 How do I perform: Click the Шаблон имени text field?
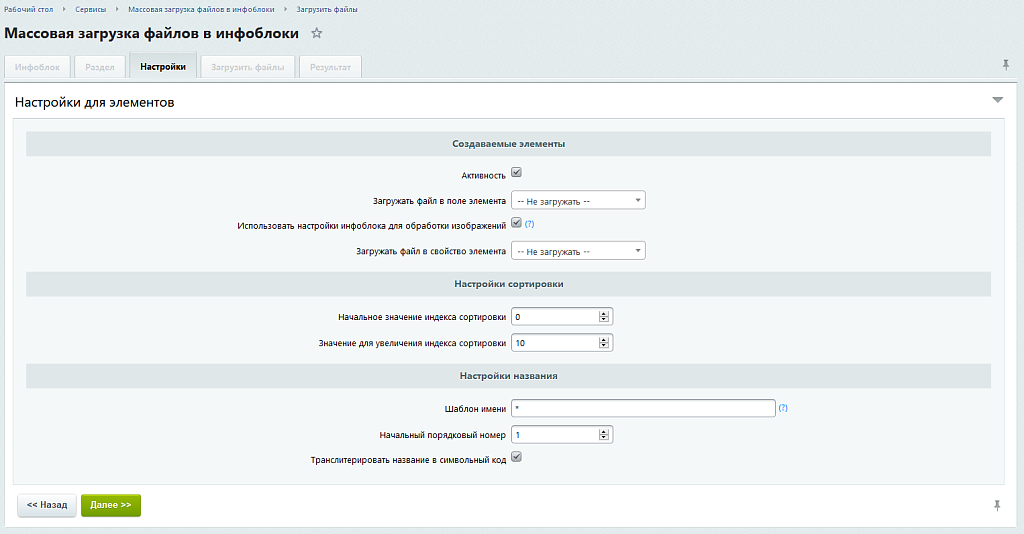tap(643, 408)
